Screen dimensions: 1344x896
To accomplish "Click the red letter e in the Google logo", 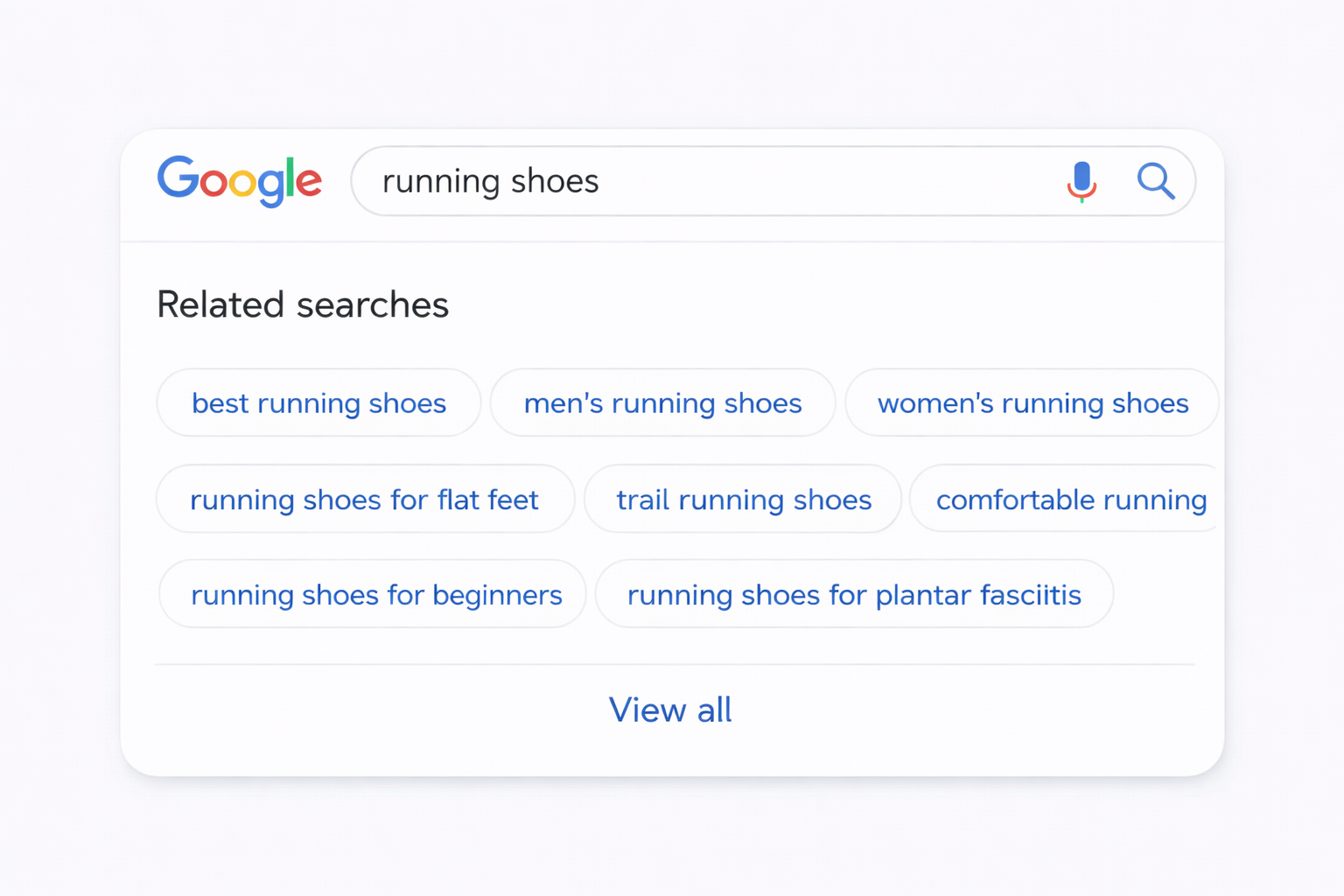I will pos(309,182).
